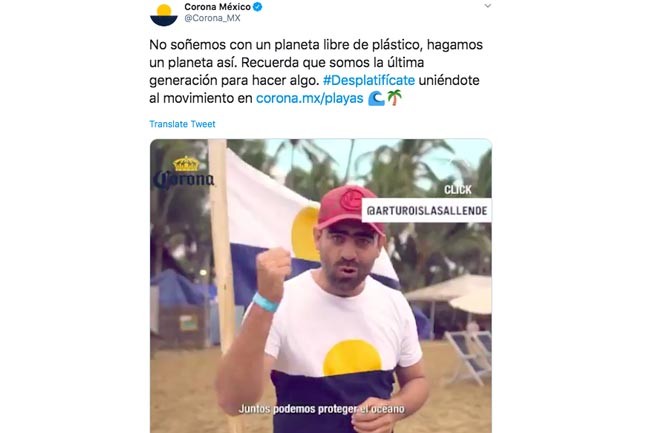The height and width of the screenshot is (433, 650).
Task: Visit the @Corona_MX handle
Action: click(x=212, y=18)
